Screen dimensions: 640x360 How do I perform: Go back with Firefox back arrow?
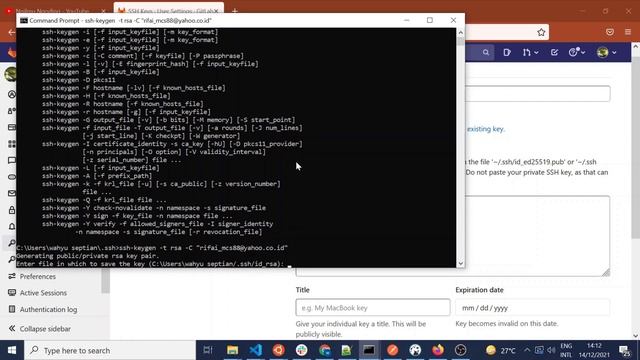click(11, 32)
